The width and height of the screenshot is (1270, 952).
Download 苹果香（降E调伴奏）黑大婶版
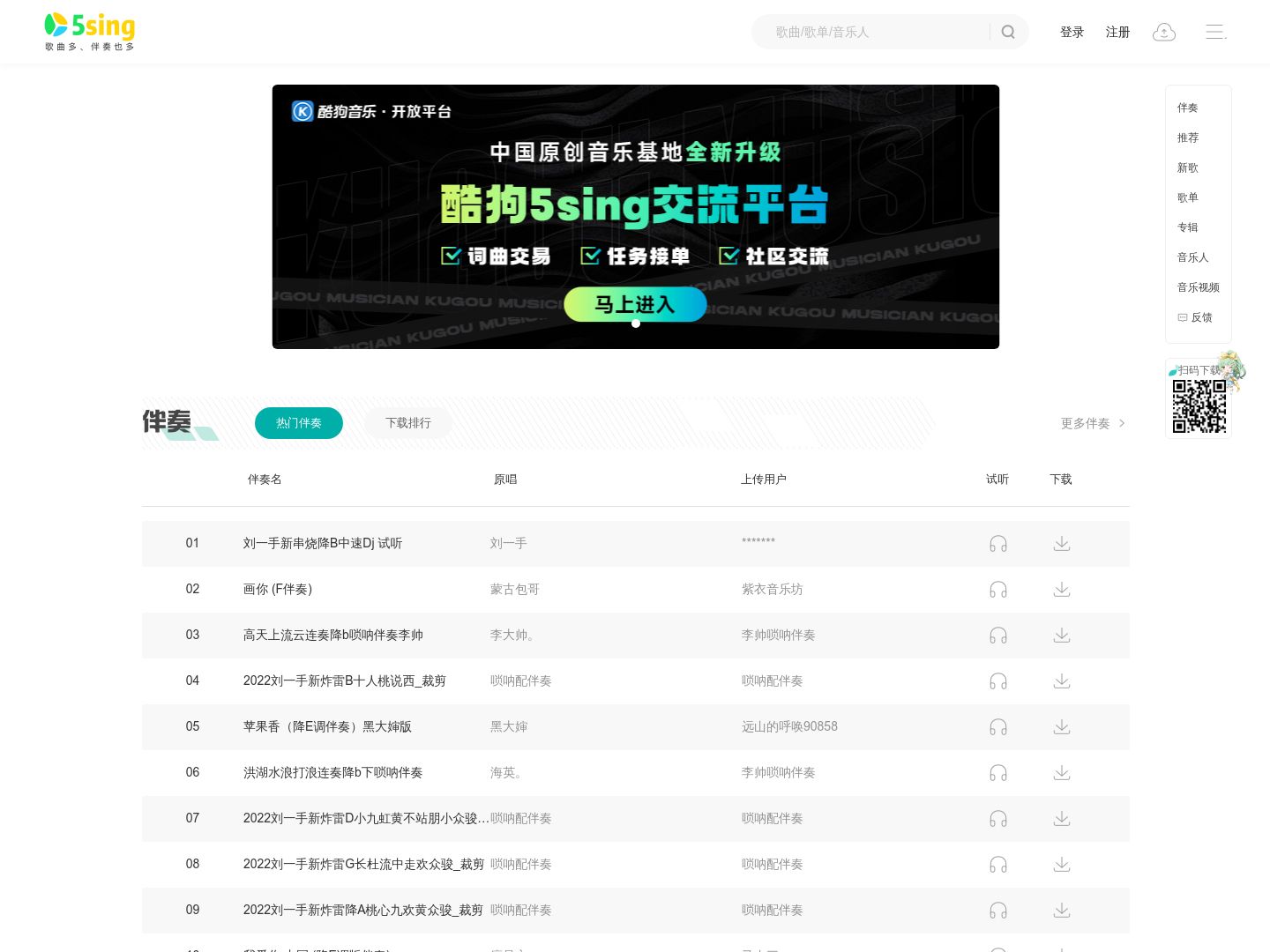pyautogui.click(x=1062, y=727)
